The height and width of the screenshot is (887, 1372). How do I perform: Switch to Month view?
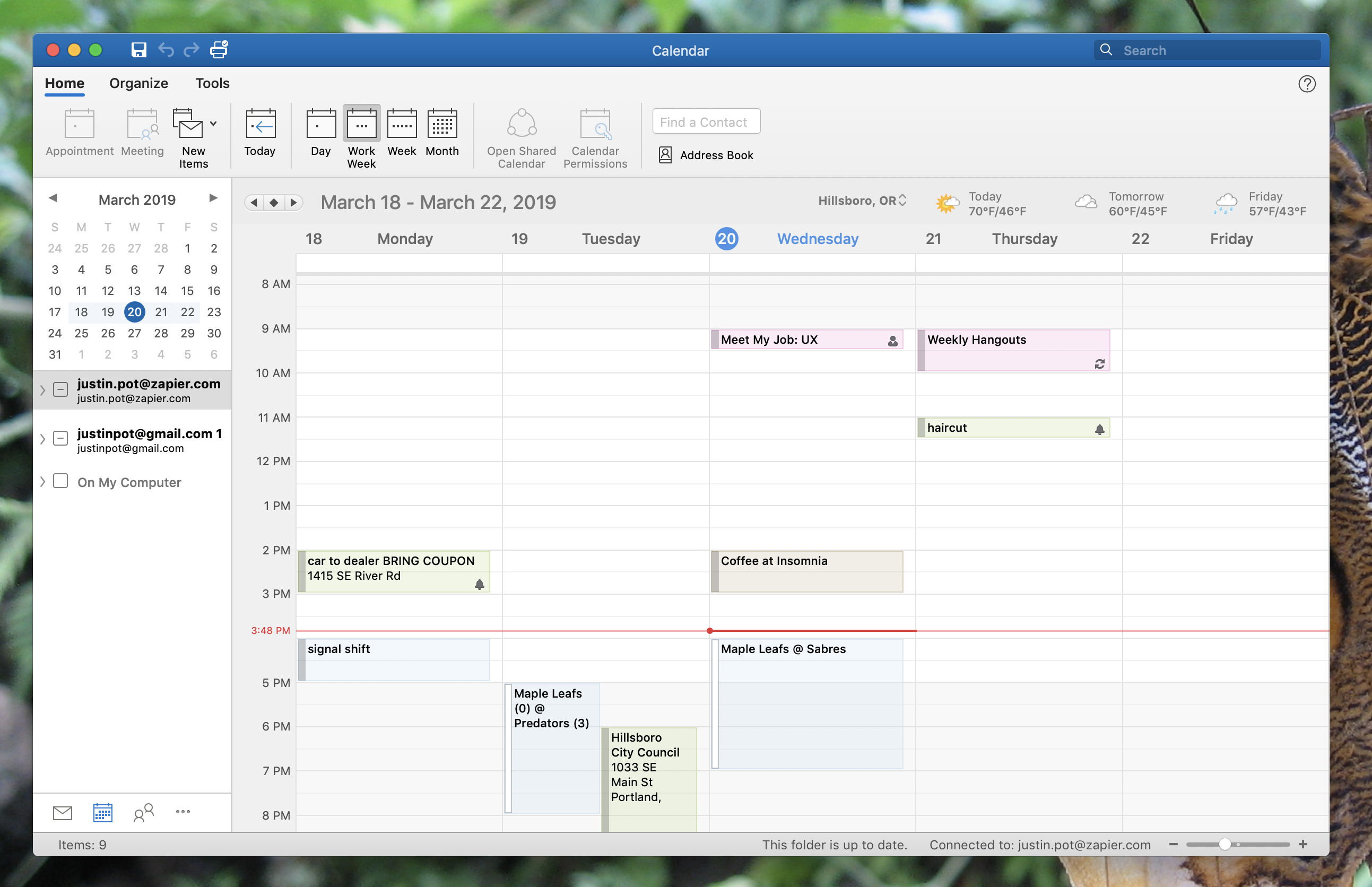pyautogui.click(x=440, y=134)
